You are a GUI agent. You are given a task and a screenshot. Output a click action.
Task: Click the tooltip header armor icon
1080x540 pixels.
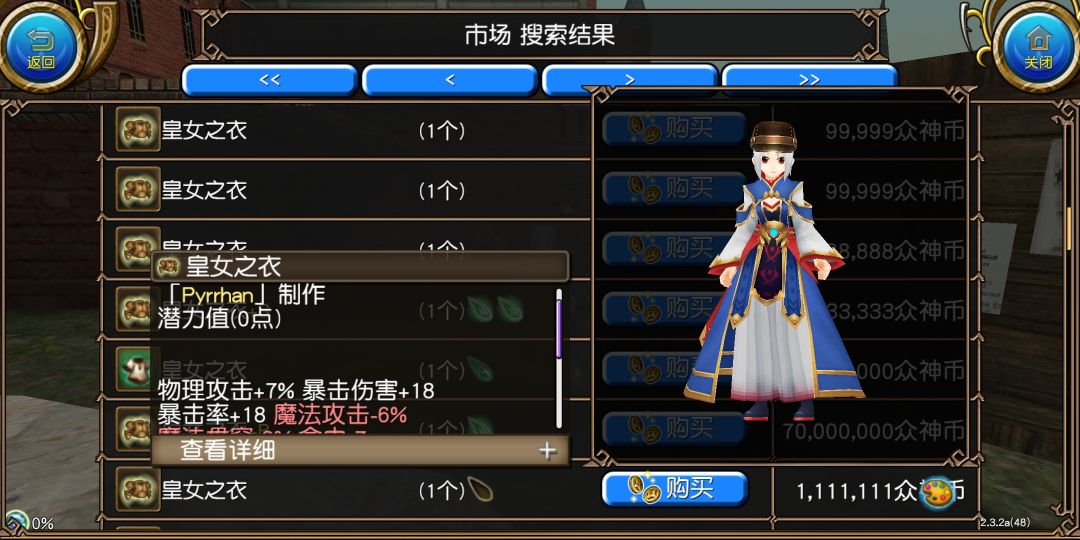tap(167, 266)
